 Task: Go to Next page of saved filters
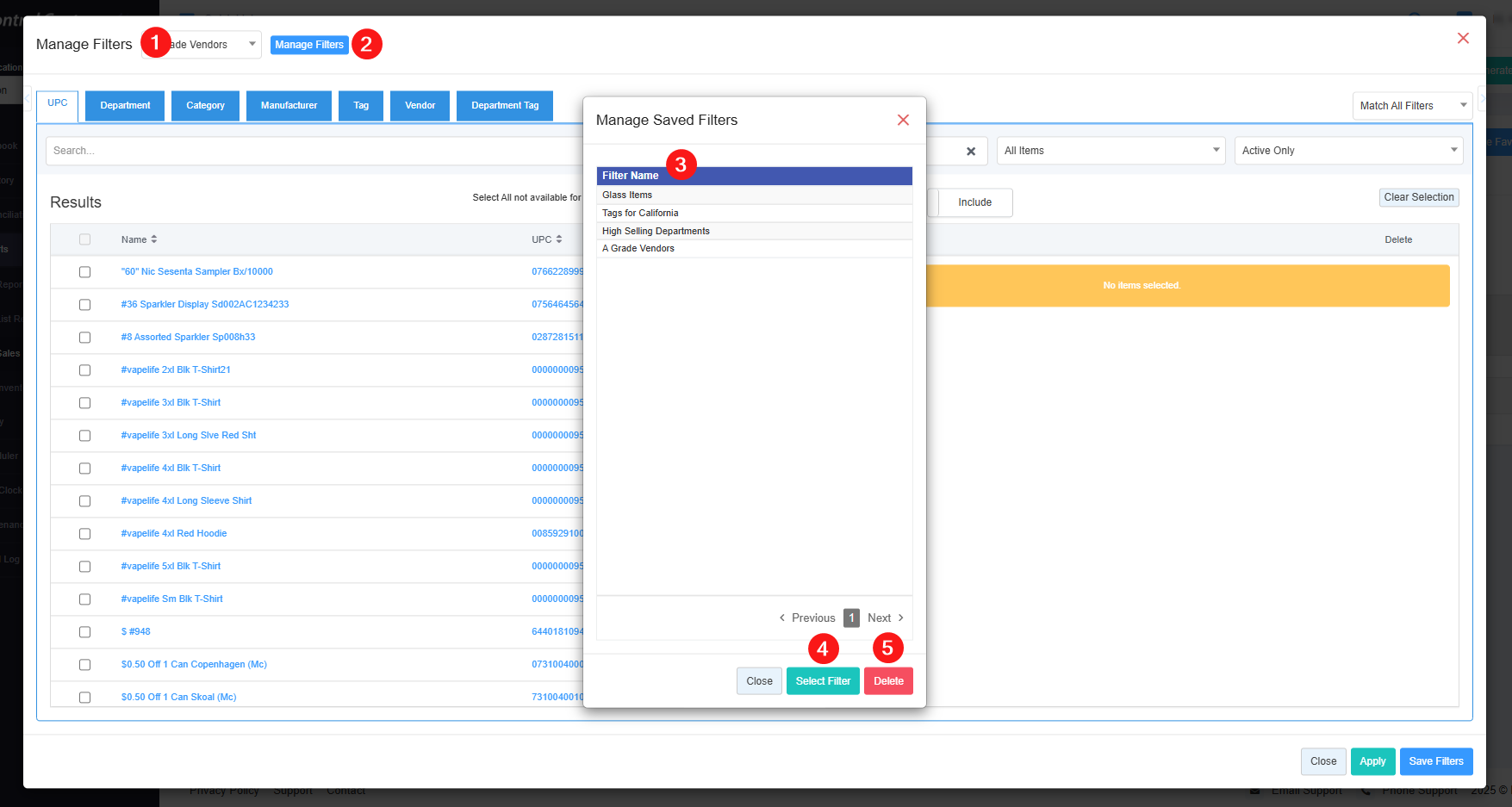(886, 618)
